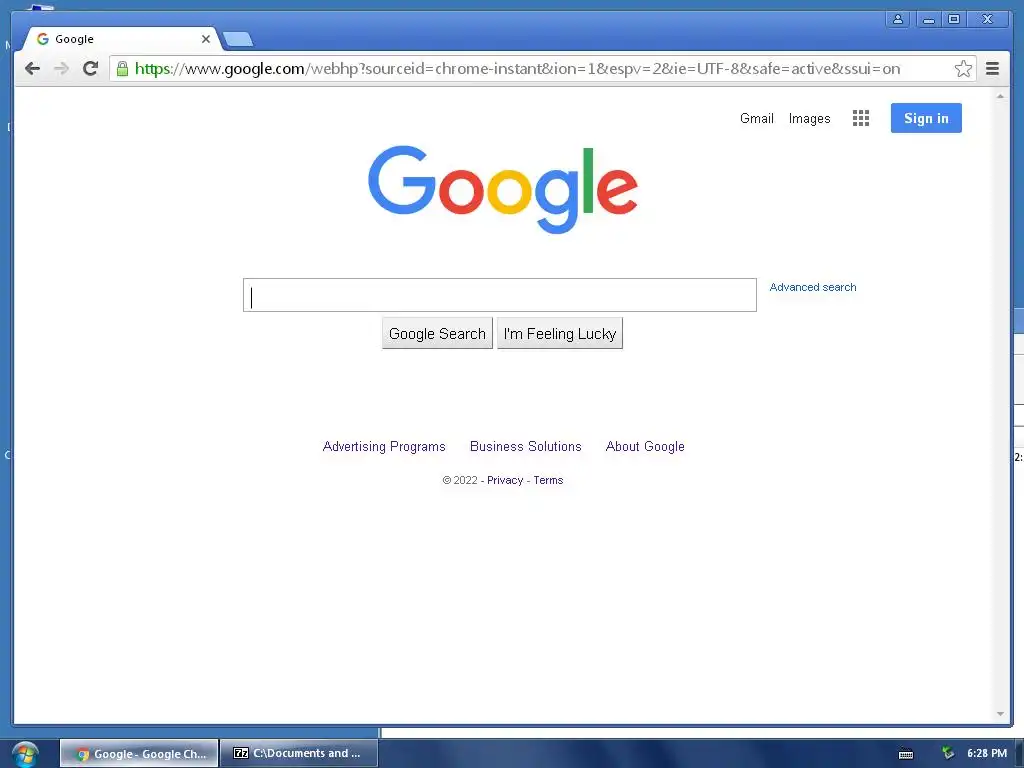The image size is (1024, 768).
Task: Switch to 7-Zip C:\Documents taskbar item
Action: click(x=299, y=754)
